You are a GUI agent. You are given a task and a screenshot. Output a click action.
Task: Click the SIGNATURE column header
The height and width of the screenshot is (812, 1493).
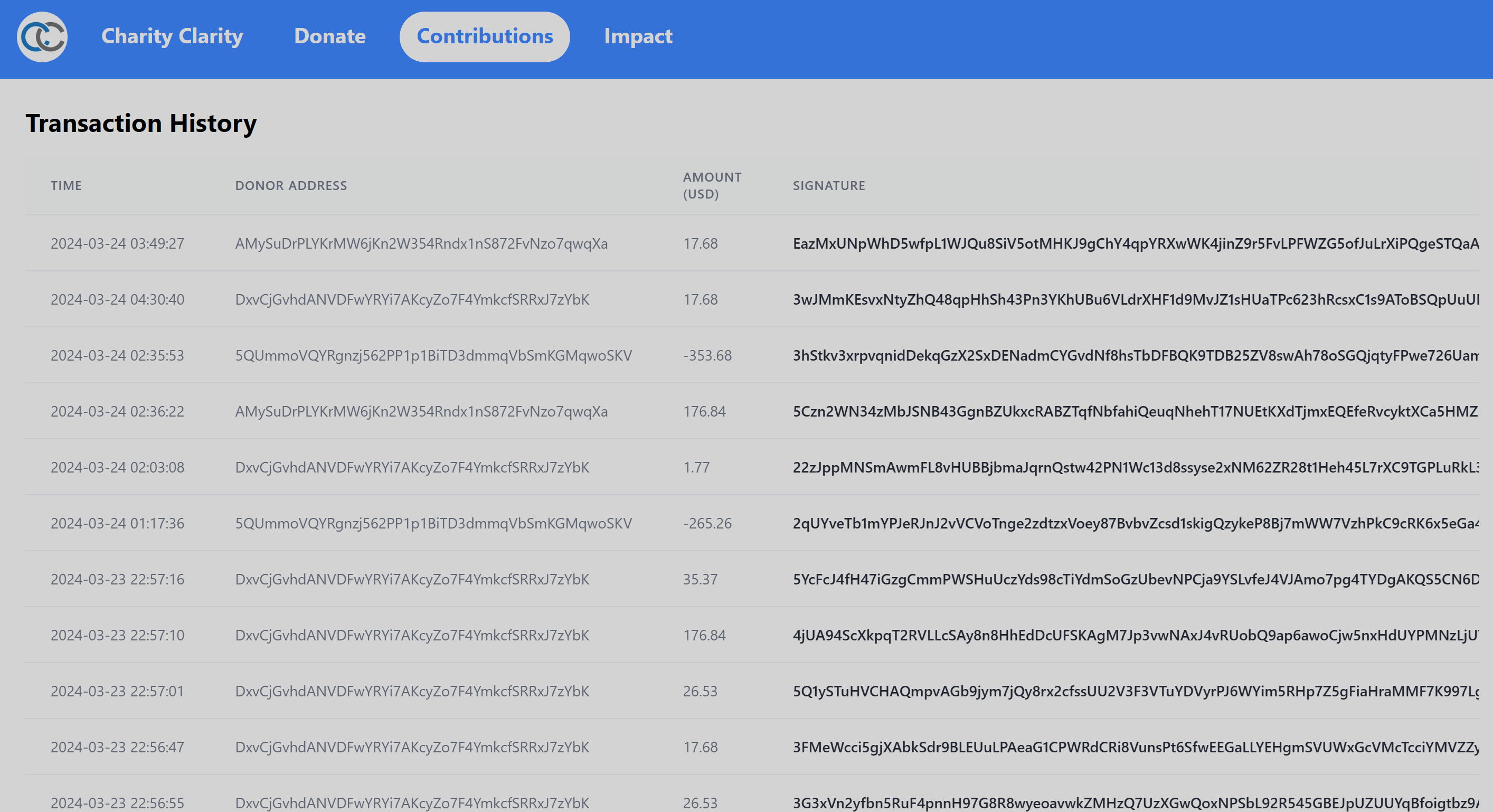[x=828, y=185]
